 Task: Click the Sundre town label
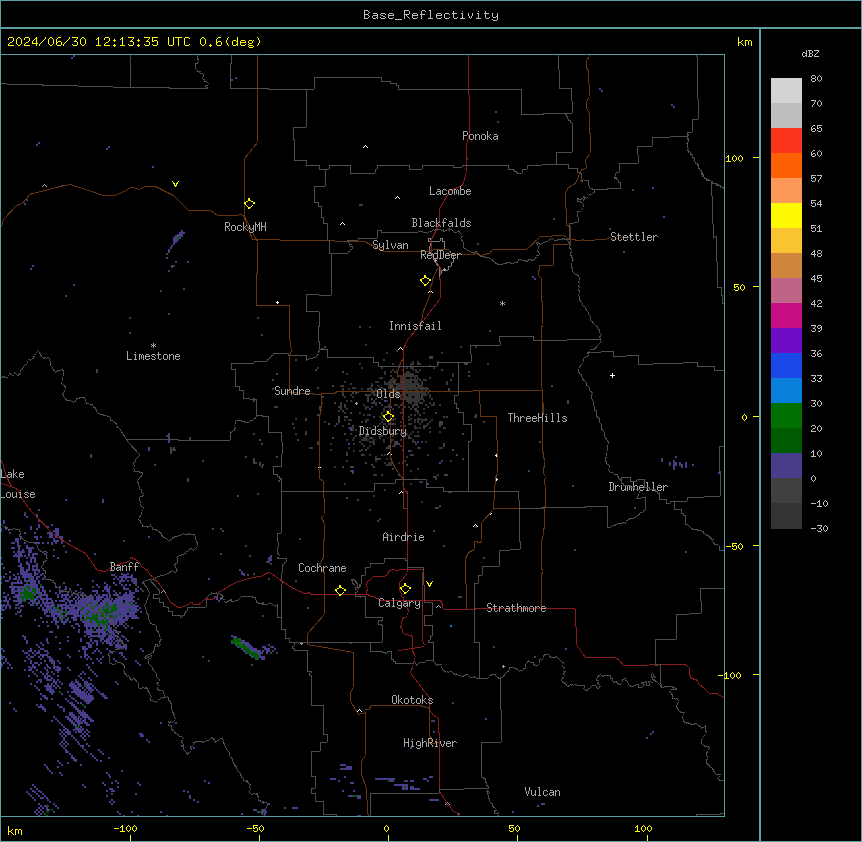(x=292, y=391)
